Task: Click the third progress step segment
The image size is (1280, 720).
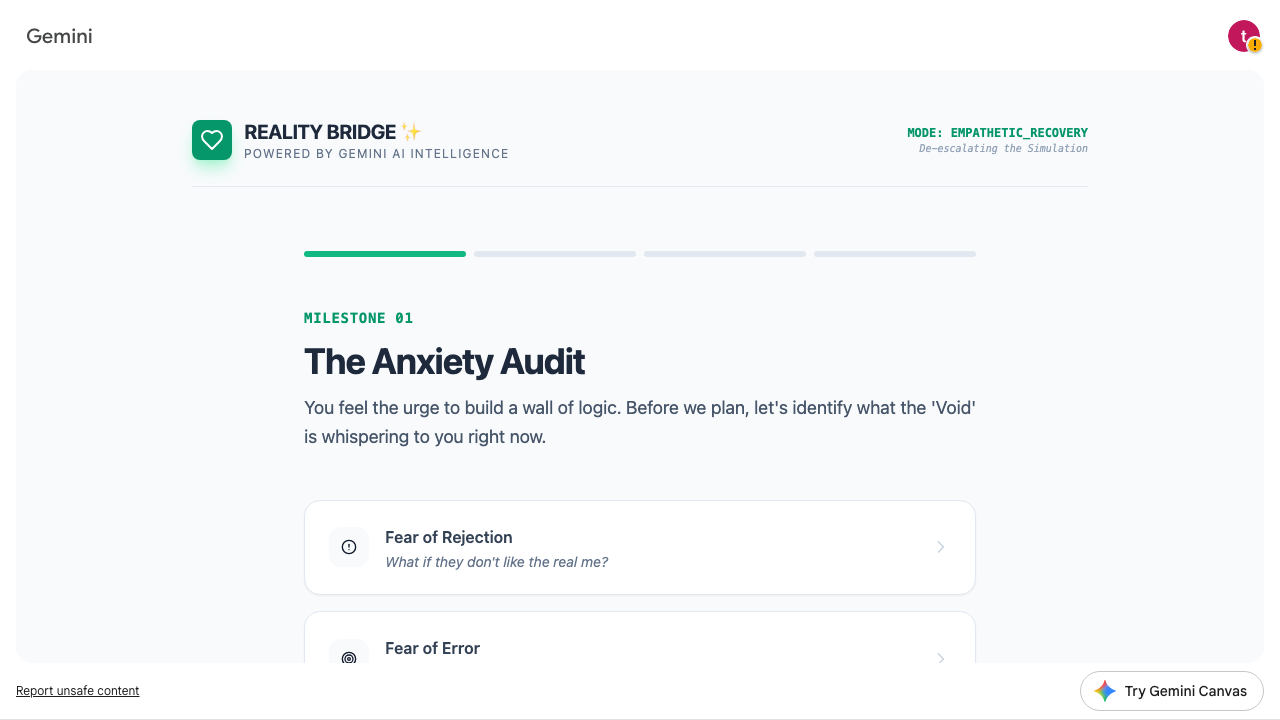Action: (725, 254)
